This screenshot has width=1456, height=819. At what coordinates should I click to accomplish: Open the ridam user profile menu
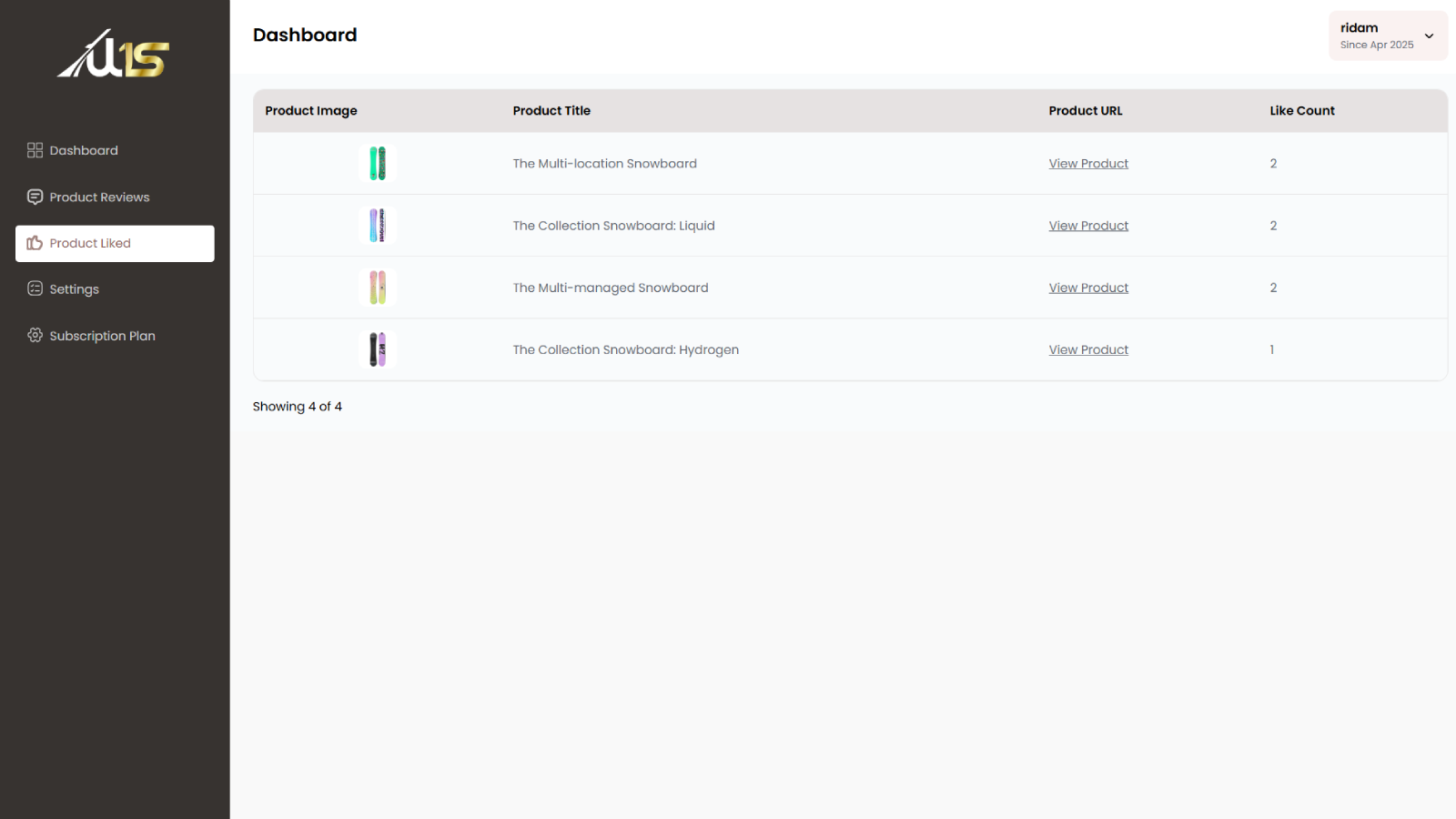(1376, 35)
